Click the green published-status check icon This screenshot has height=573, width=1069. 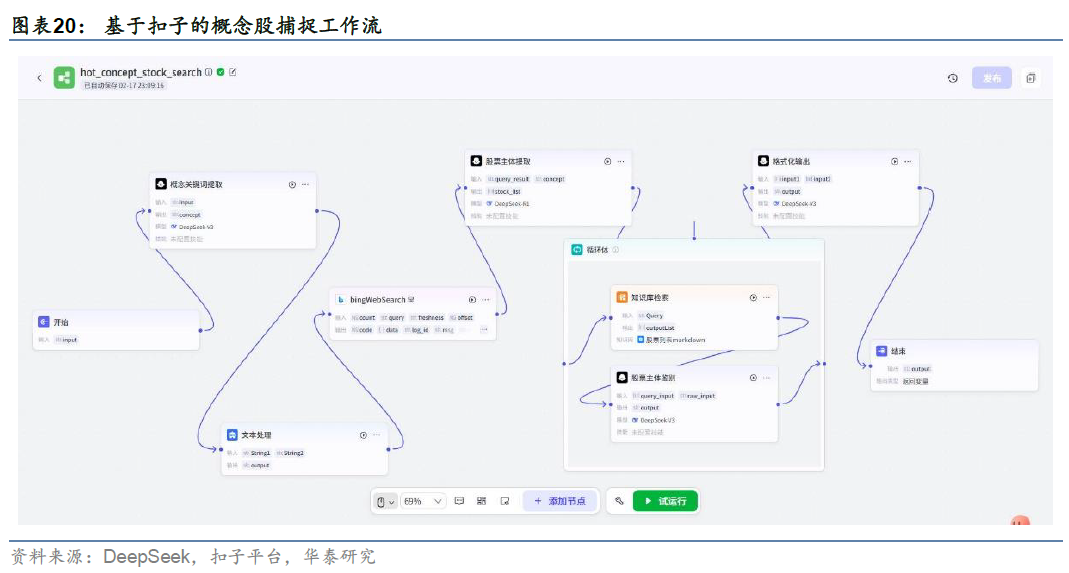(220, 72)
